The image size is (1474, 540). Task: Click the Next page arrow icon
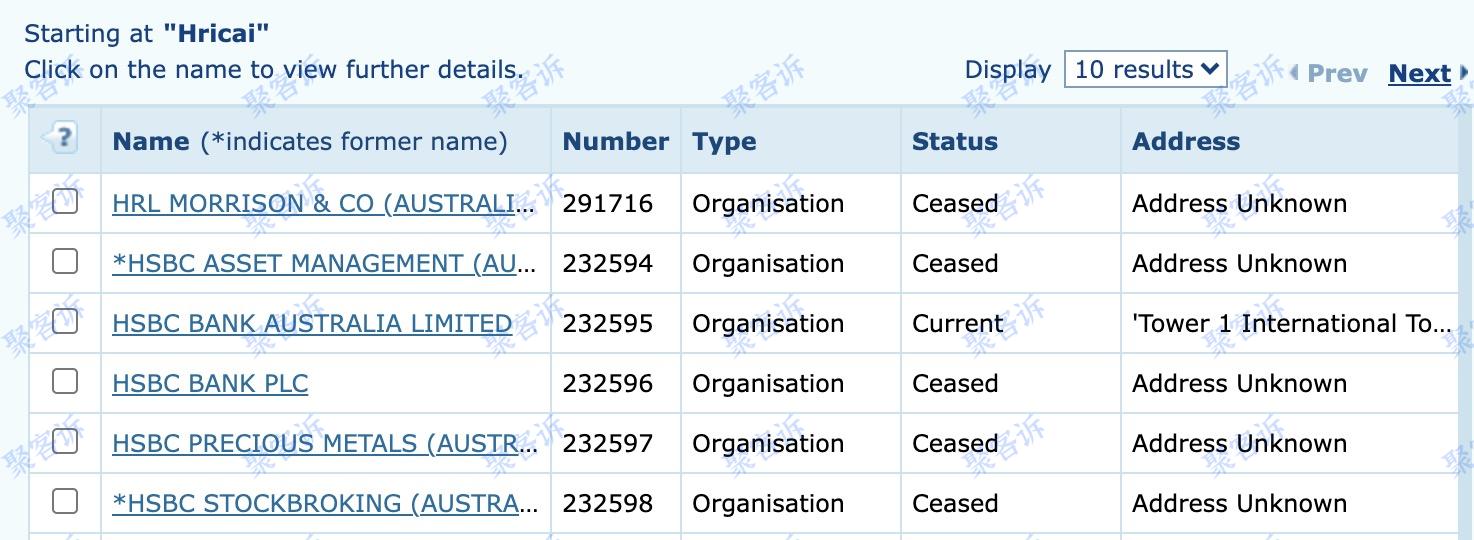coord(1465,73)
